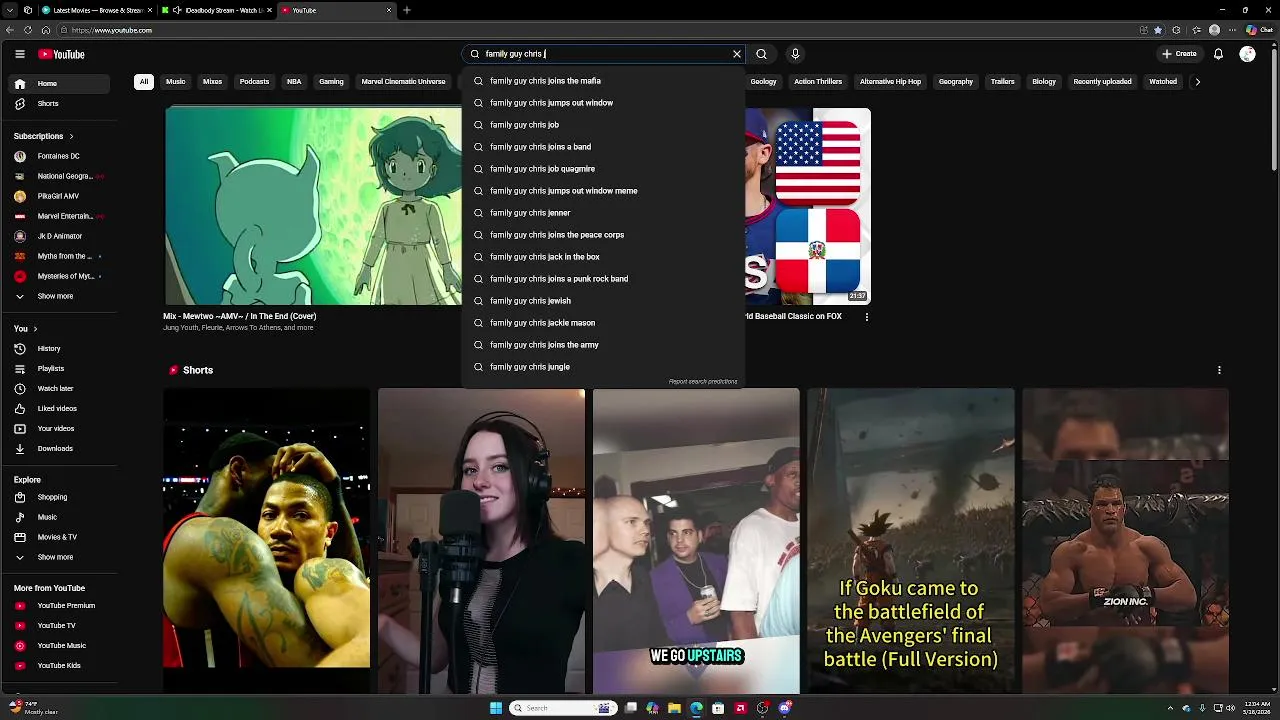The height and width of the screenshot is (720, 1280).
Task: Open a new browser tab
Action: pos(407,10)
